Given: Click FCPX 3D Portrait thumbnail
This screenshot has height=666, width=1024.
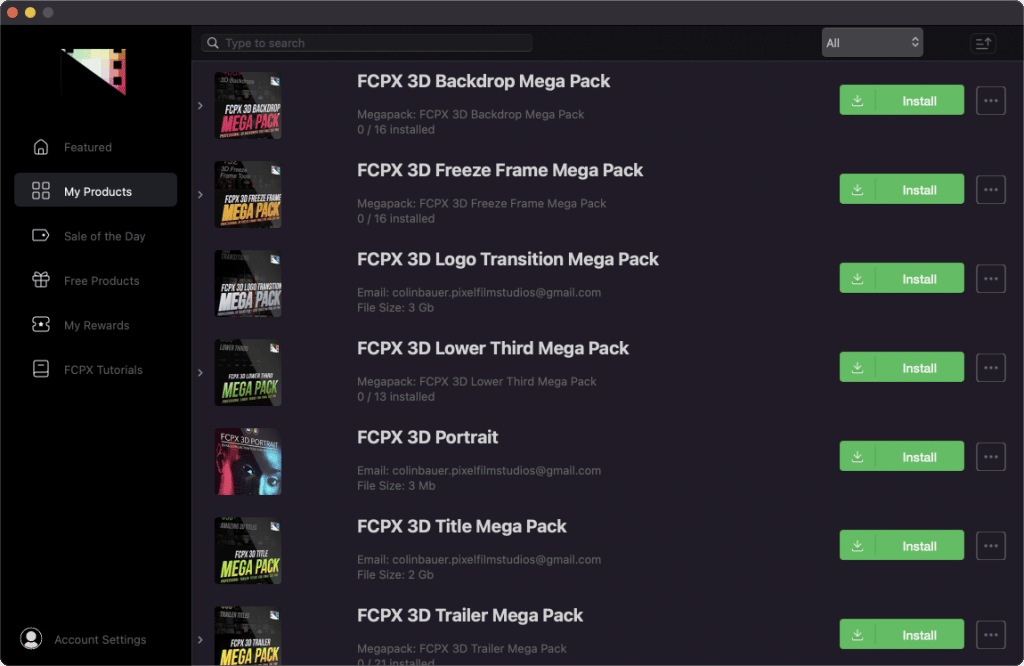Looking at the screenshot, I should 248,461.
